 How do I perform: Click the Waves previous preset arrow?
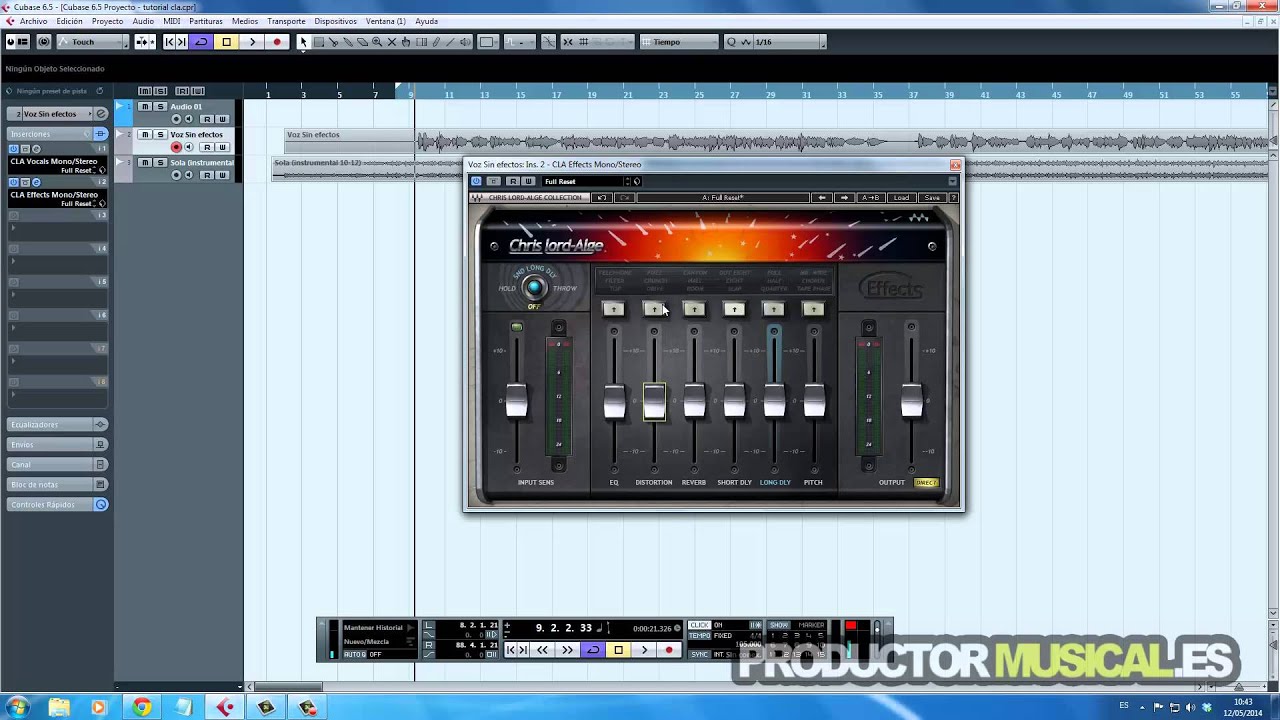[822, 197]
